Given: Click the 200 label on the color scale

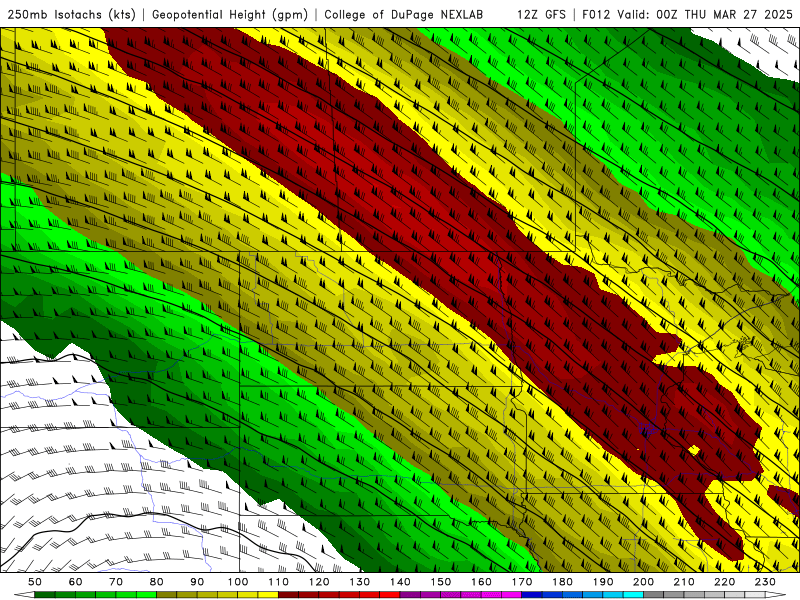Looking at the screenshot, I should click(644, 582).
